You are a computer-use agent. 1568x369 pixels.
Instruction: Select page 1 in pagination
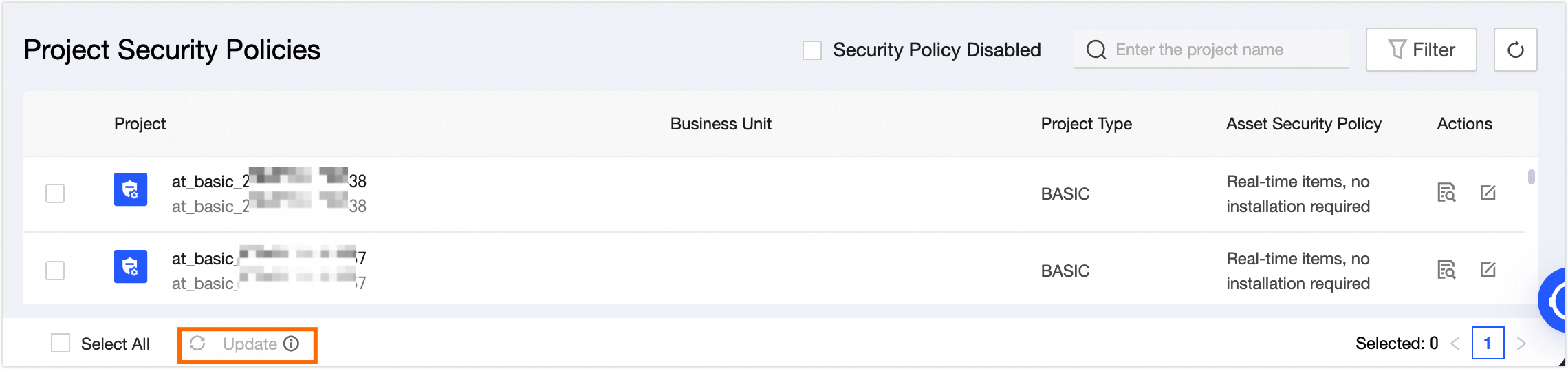(x=1488, y=344)
